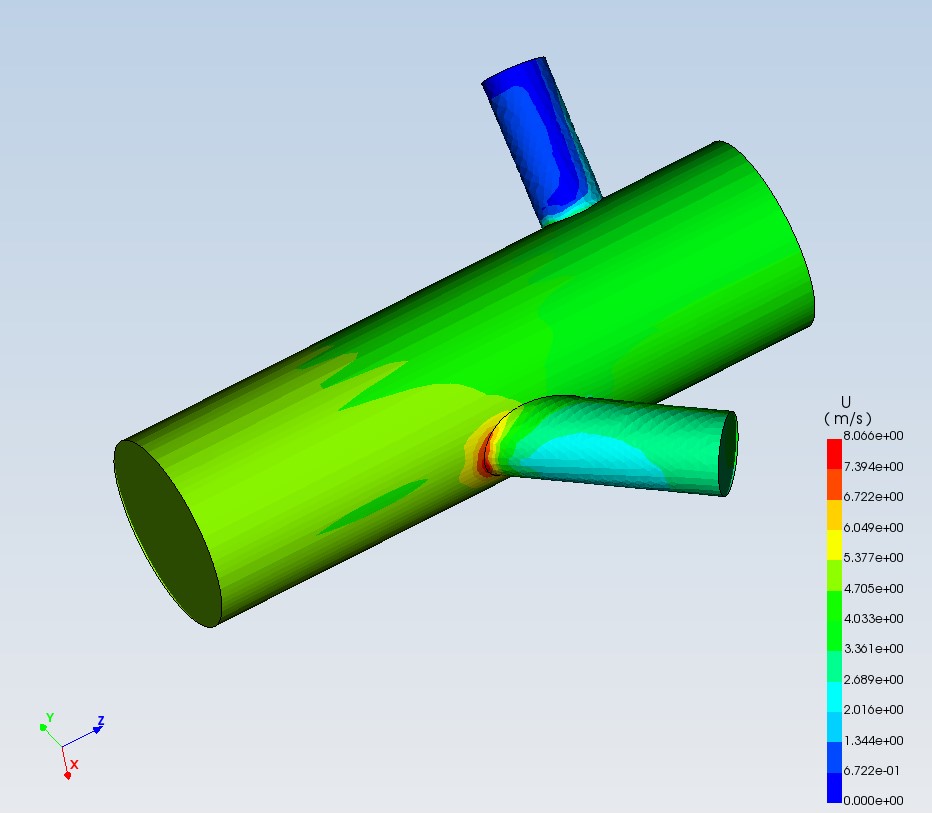
Task: Click the legend value 6.722e+00
Action: click(873, 497)
